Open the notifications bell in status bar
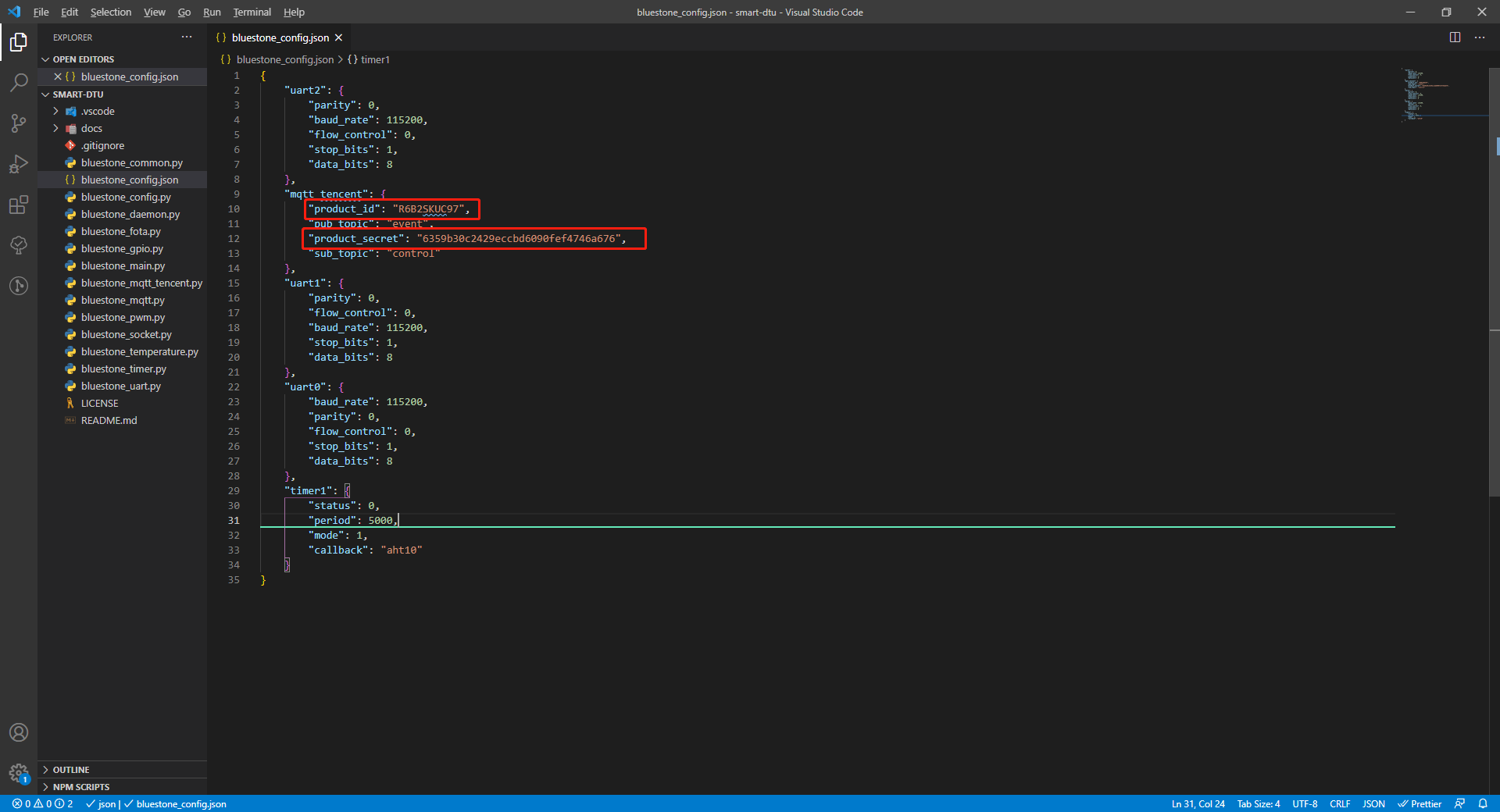This screenshot has width=1500, height=812. coord(1482,803)
